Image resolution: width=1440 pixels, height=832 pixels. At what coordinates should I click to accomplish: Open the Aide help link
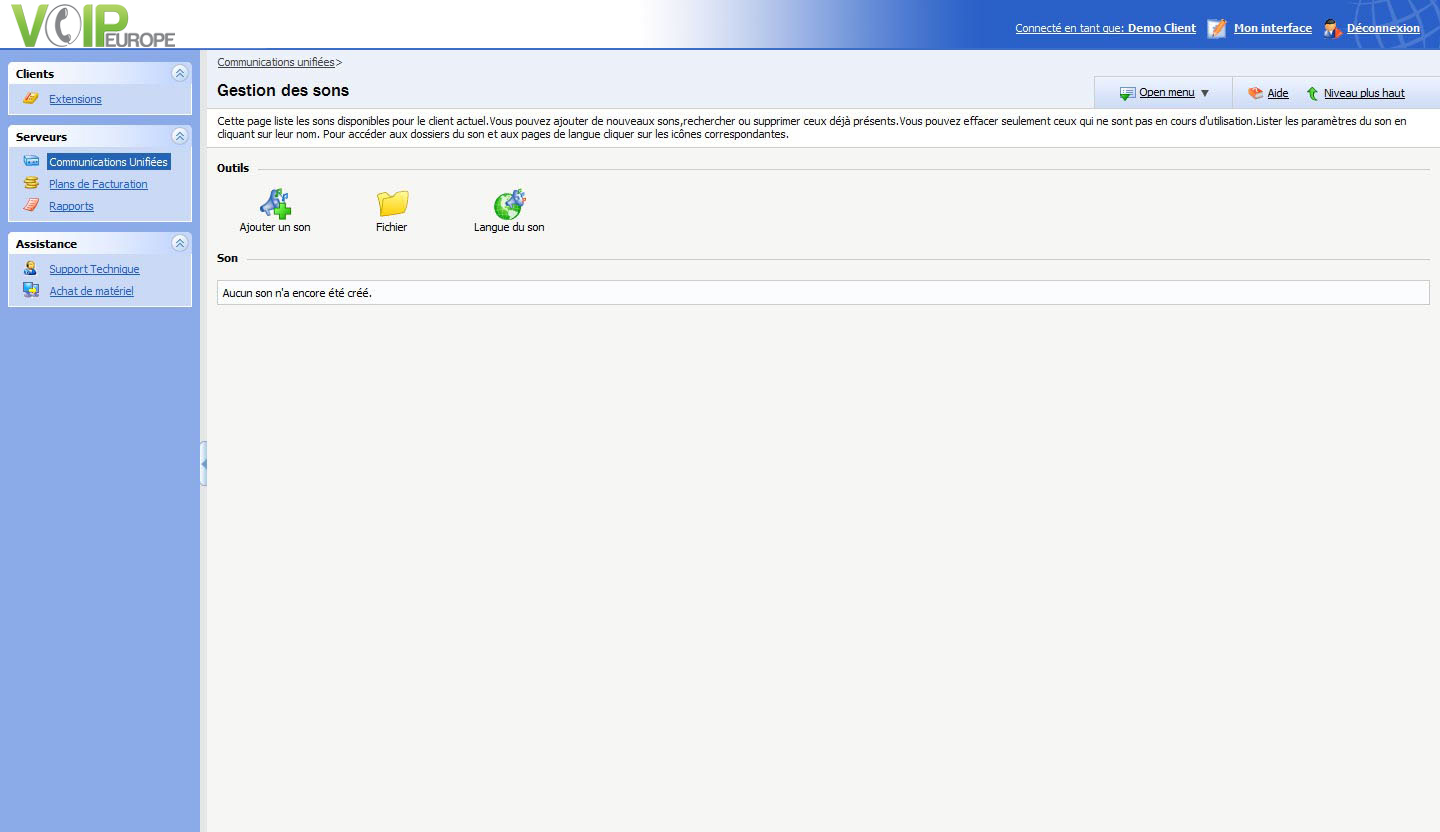click(1277, 93)
